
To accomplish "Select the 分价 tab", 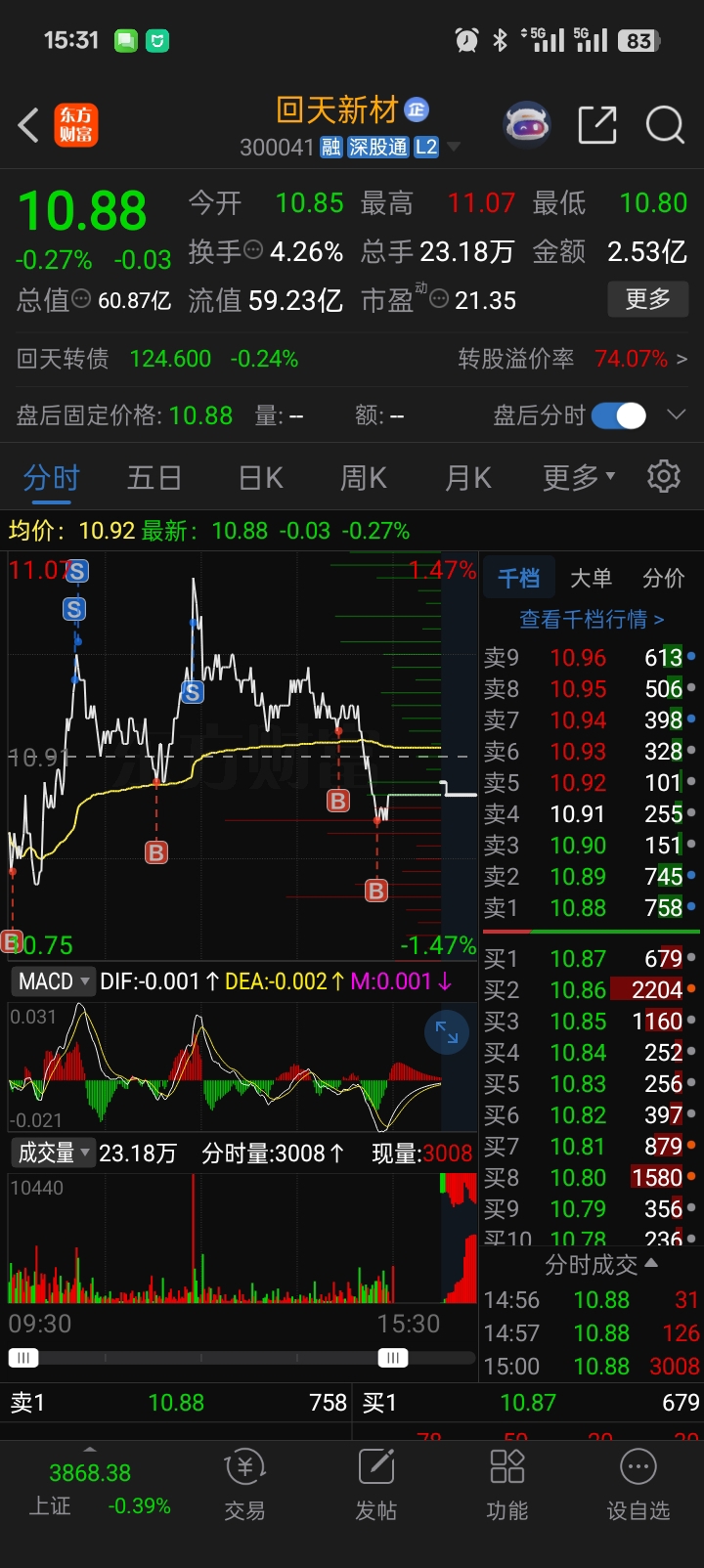I will point(664,578).
